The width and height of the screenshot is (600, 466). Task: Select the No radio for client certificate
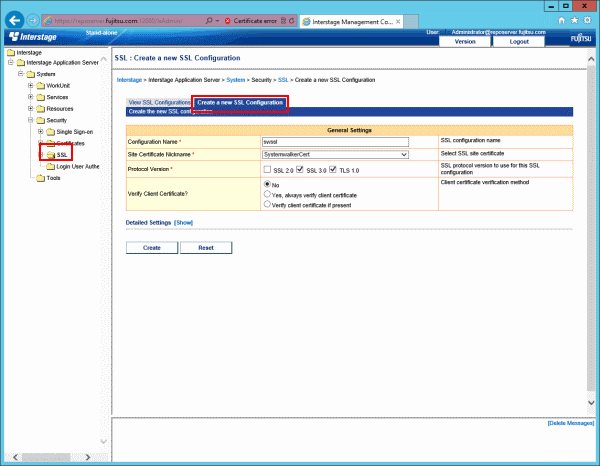pos(267,184)
